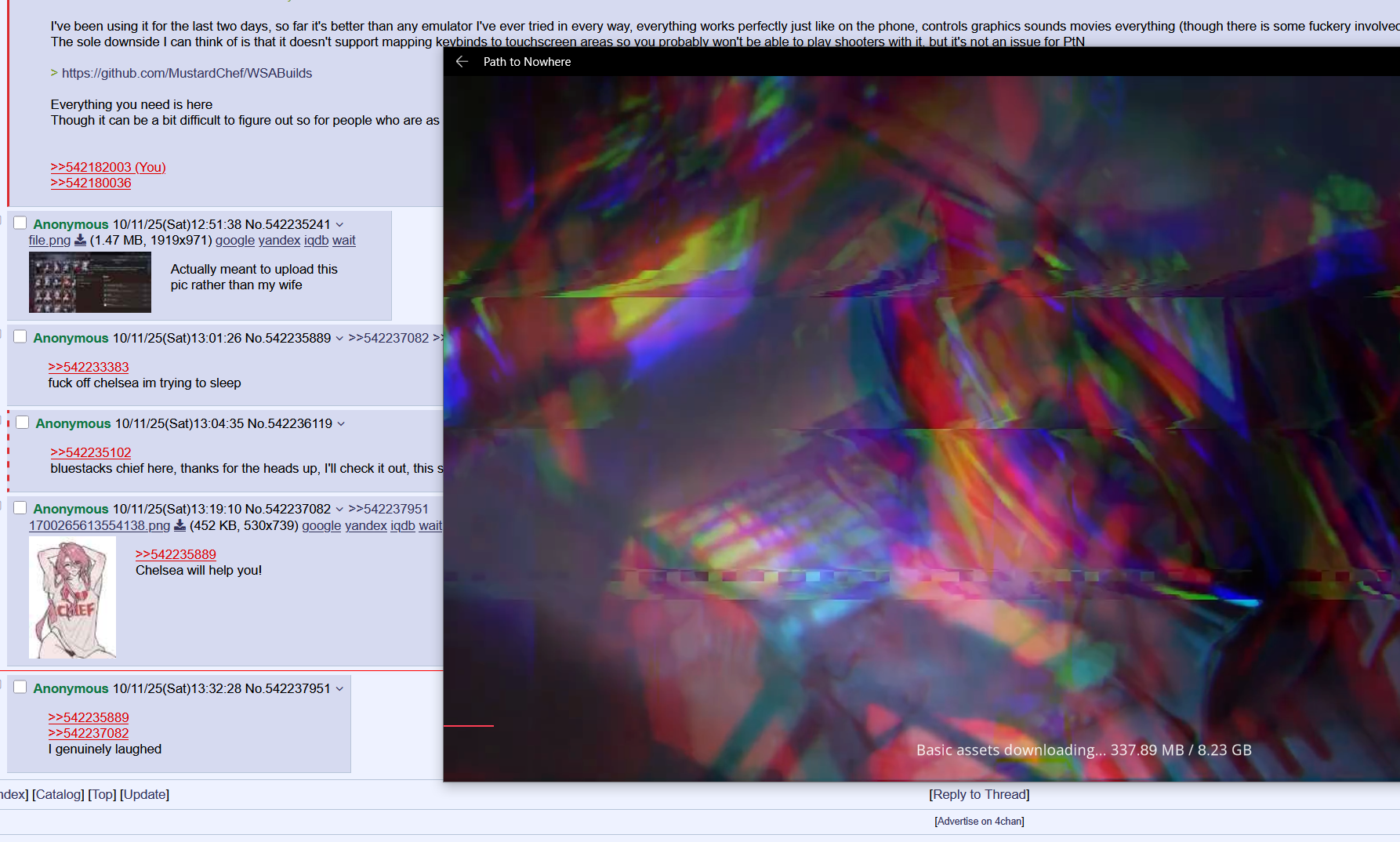Tick the checkbox for post No.542235241
Viewport: 1400px width, 842px height.
20,223
